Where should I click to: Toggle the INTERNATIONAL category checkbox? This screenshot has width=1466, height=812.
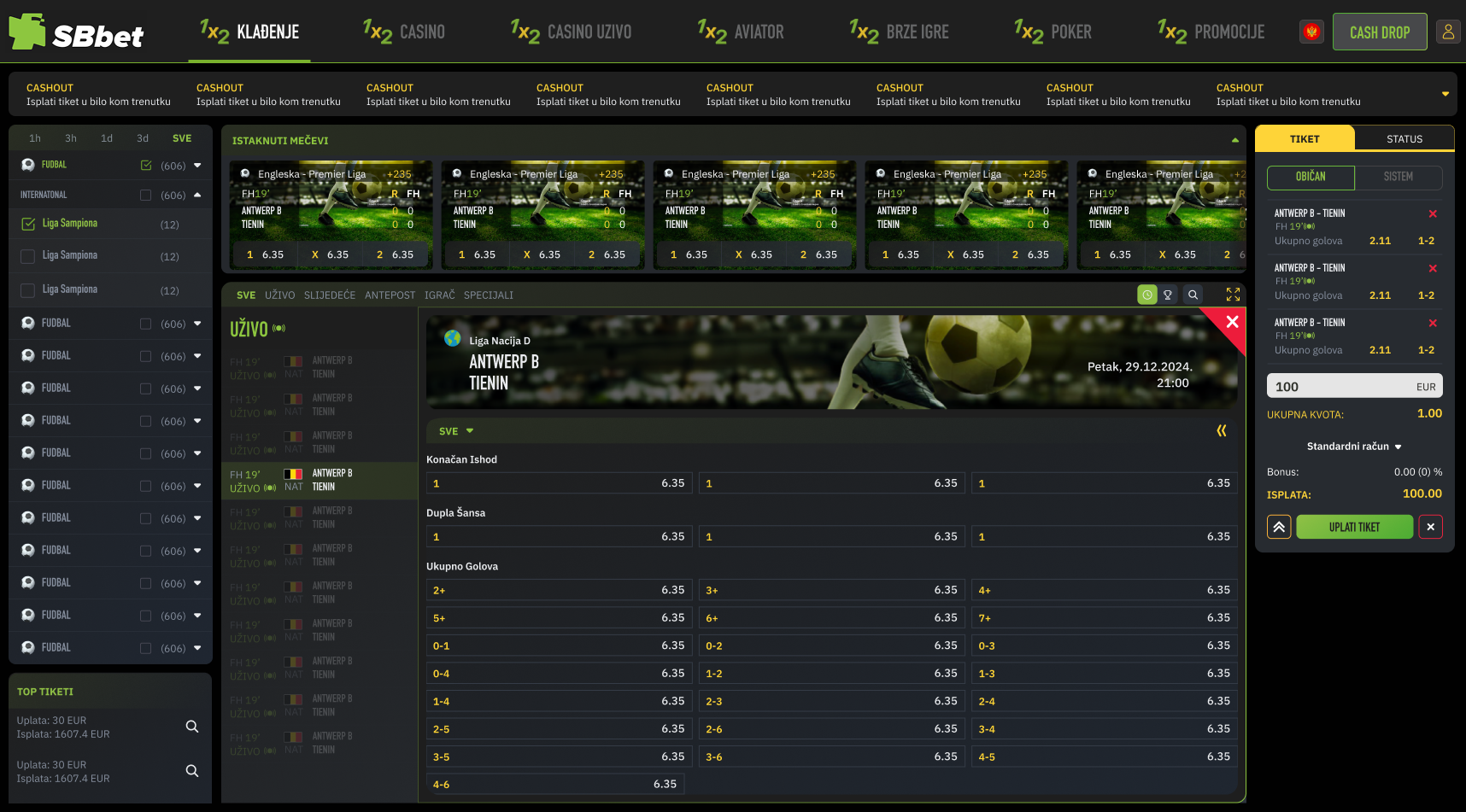click(x=145, y=196)
